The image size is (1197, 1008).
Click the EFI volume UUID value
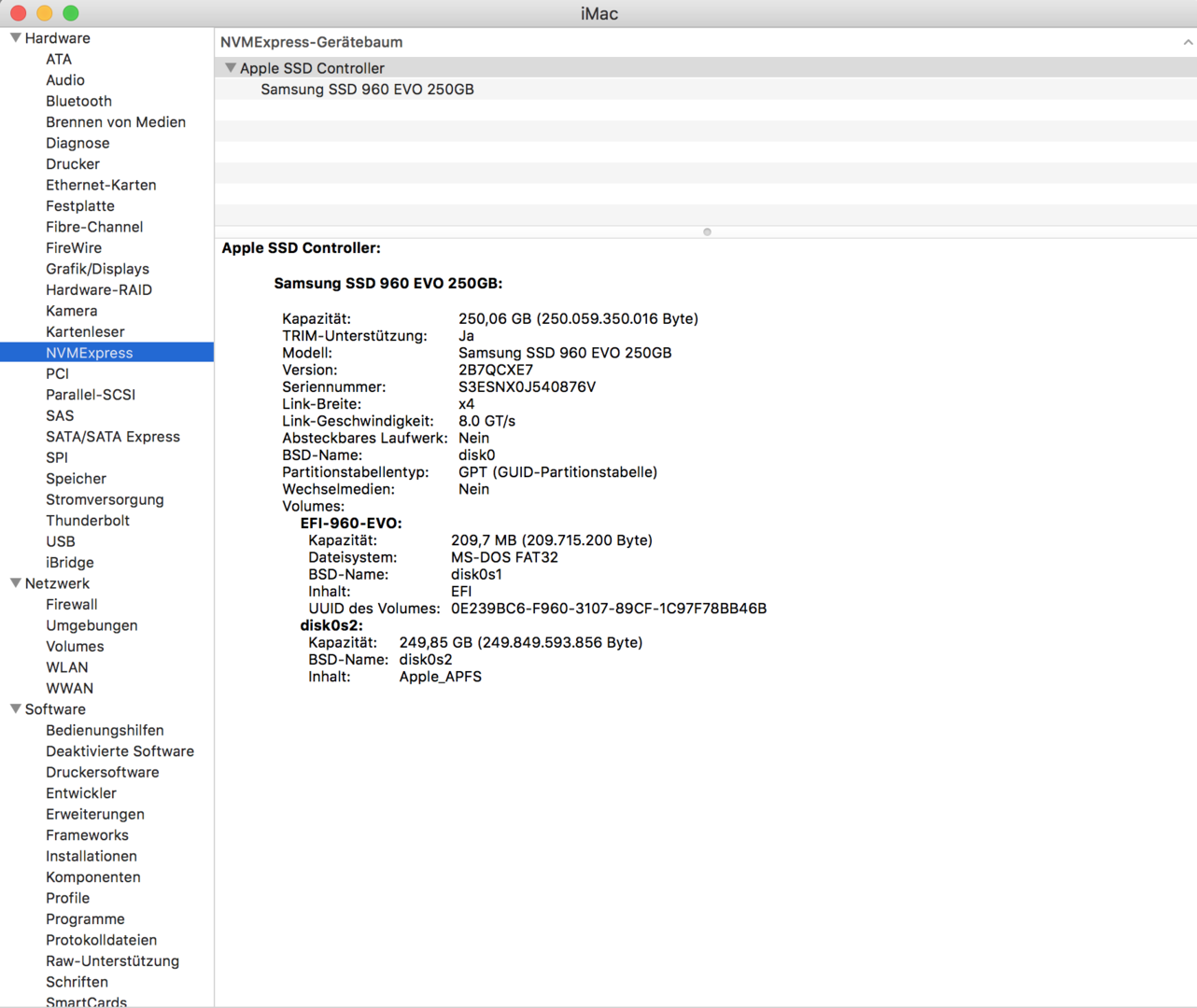point(609,609)
